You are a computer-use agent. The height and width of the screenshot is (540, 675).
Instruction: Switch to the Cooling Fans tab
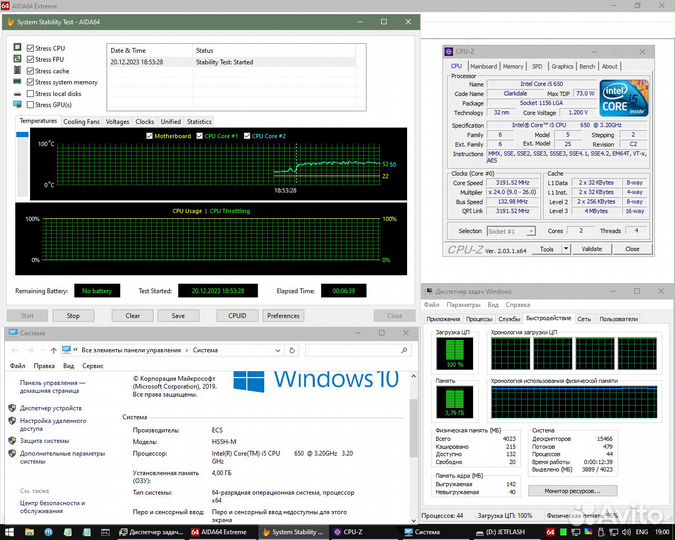(81, 122)
